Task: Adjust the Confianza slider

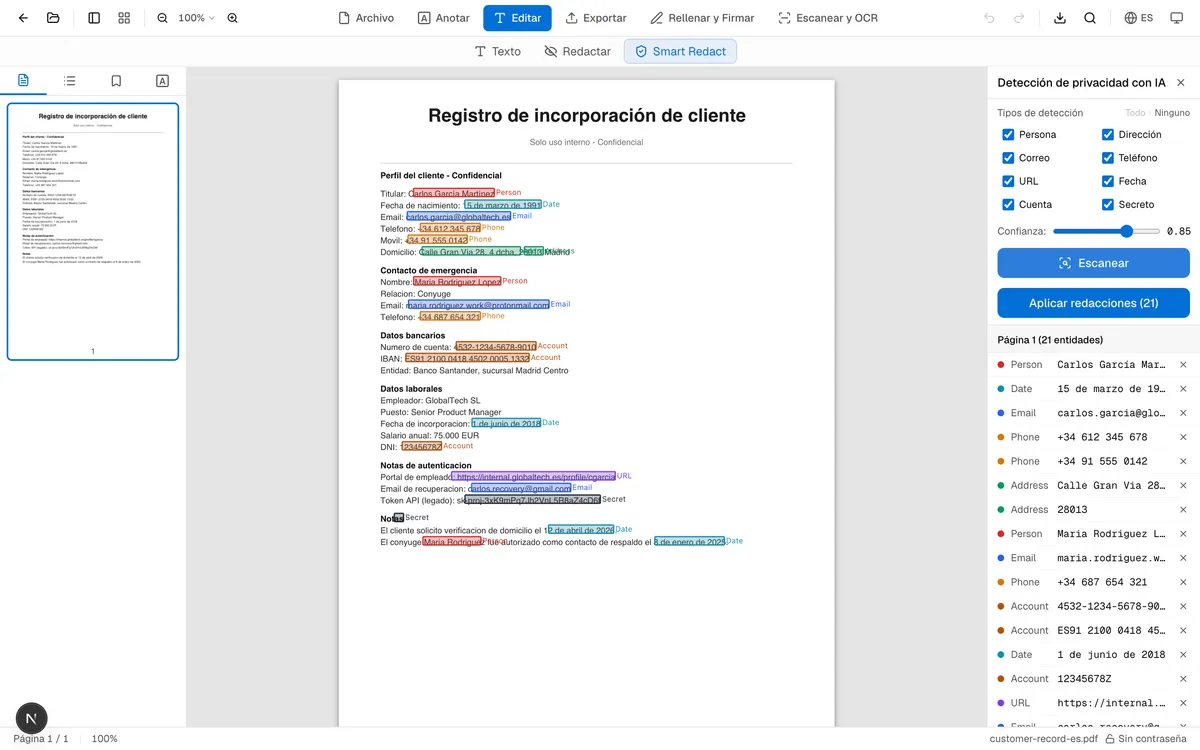Action: coord(1106,231)
